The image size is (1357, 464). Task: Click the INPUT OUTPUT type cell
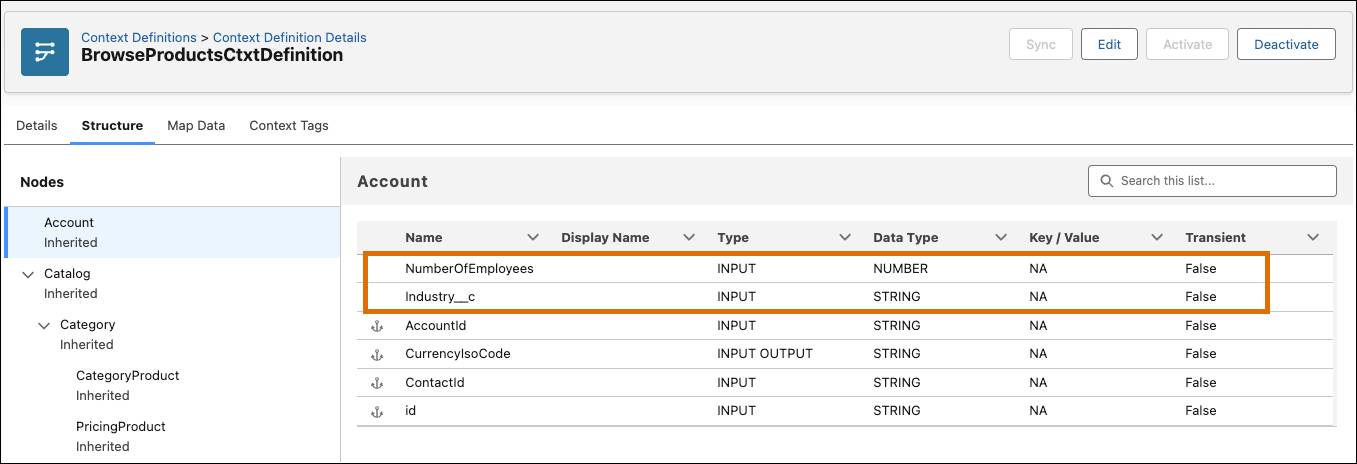pyautogui.click(x=765, y=354)
